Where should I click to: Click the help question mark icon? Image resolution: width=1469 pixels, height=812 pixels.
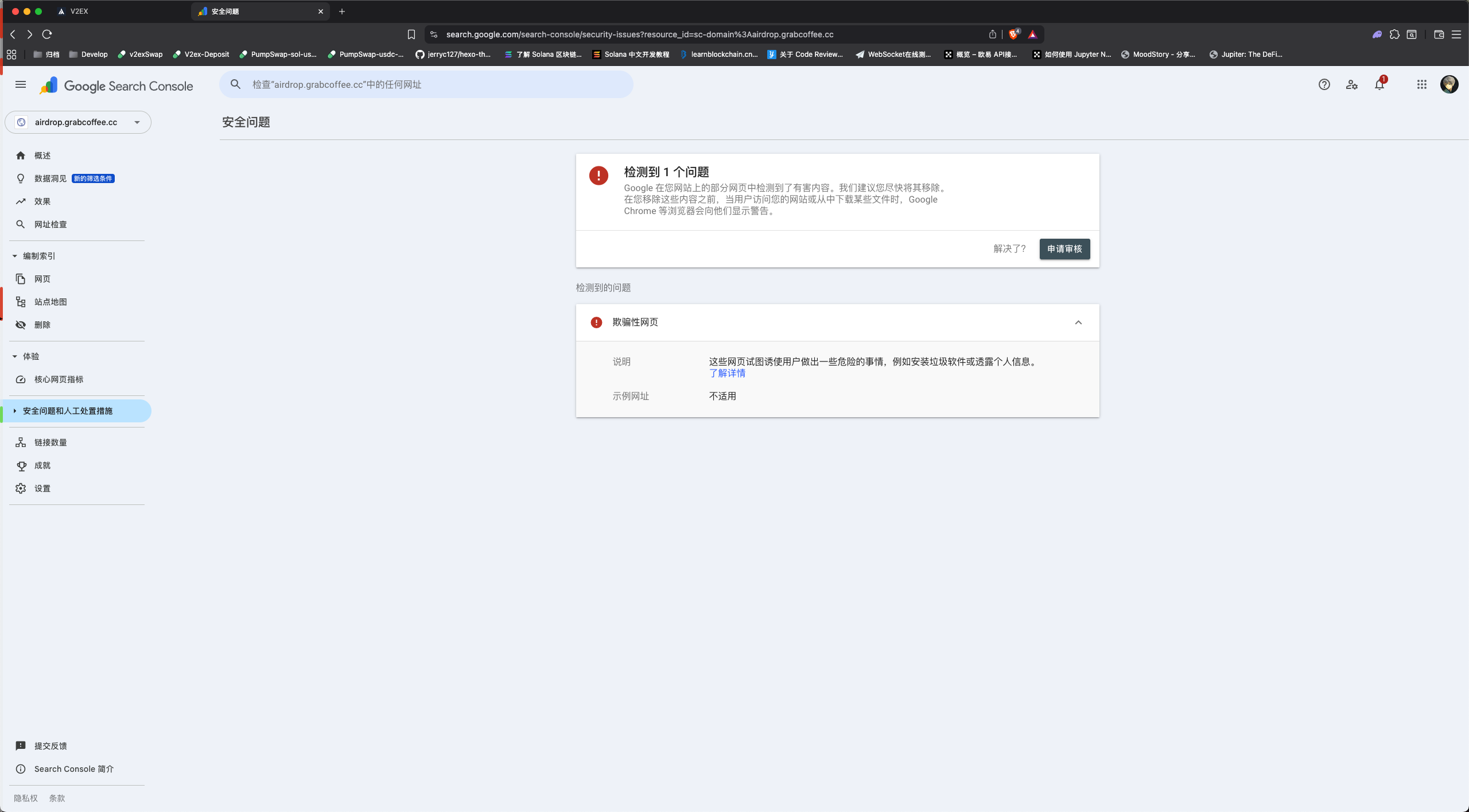tap(1323, 84)
